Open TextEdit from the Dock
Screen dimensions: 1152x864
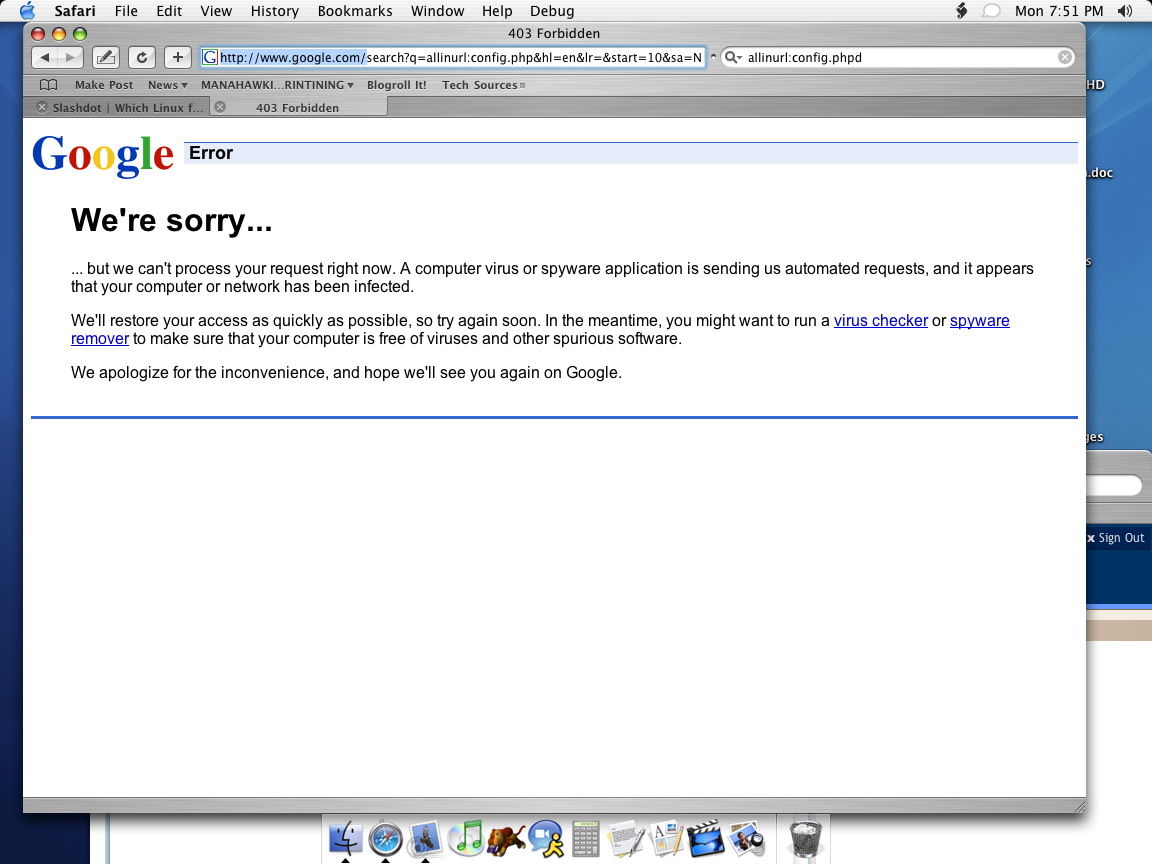tap(626, 839)
